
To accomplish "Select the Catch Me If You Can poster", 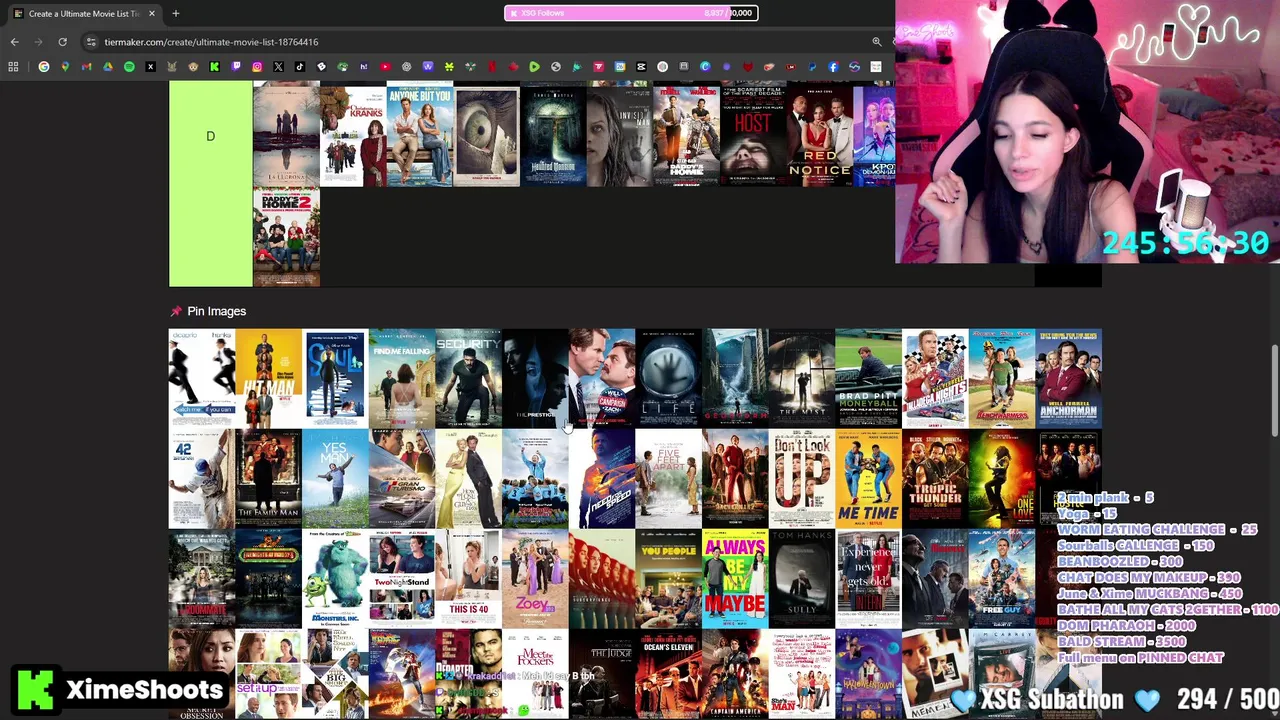I will click(202, 378).
